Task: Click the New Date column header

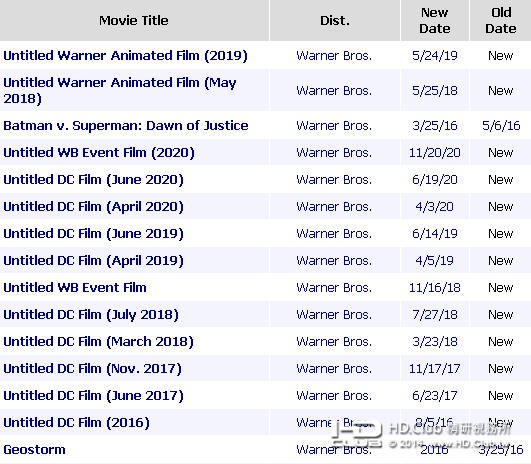Action: point(435,20)
